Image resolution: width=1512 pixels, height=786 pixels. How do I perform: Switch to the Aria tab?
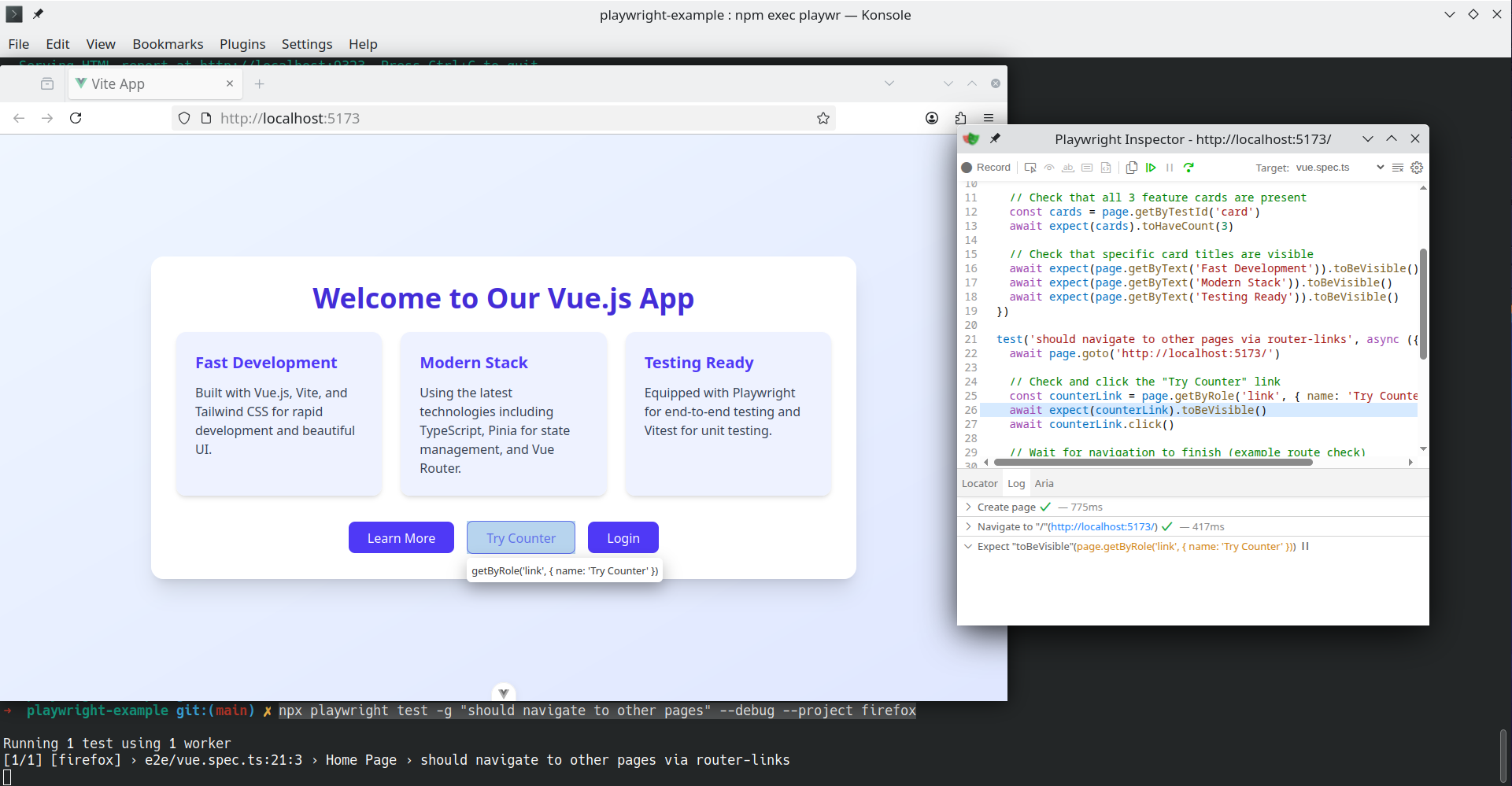point(1044,484)
